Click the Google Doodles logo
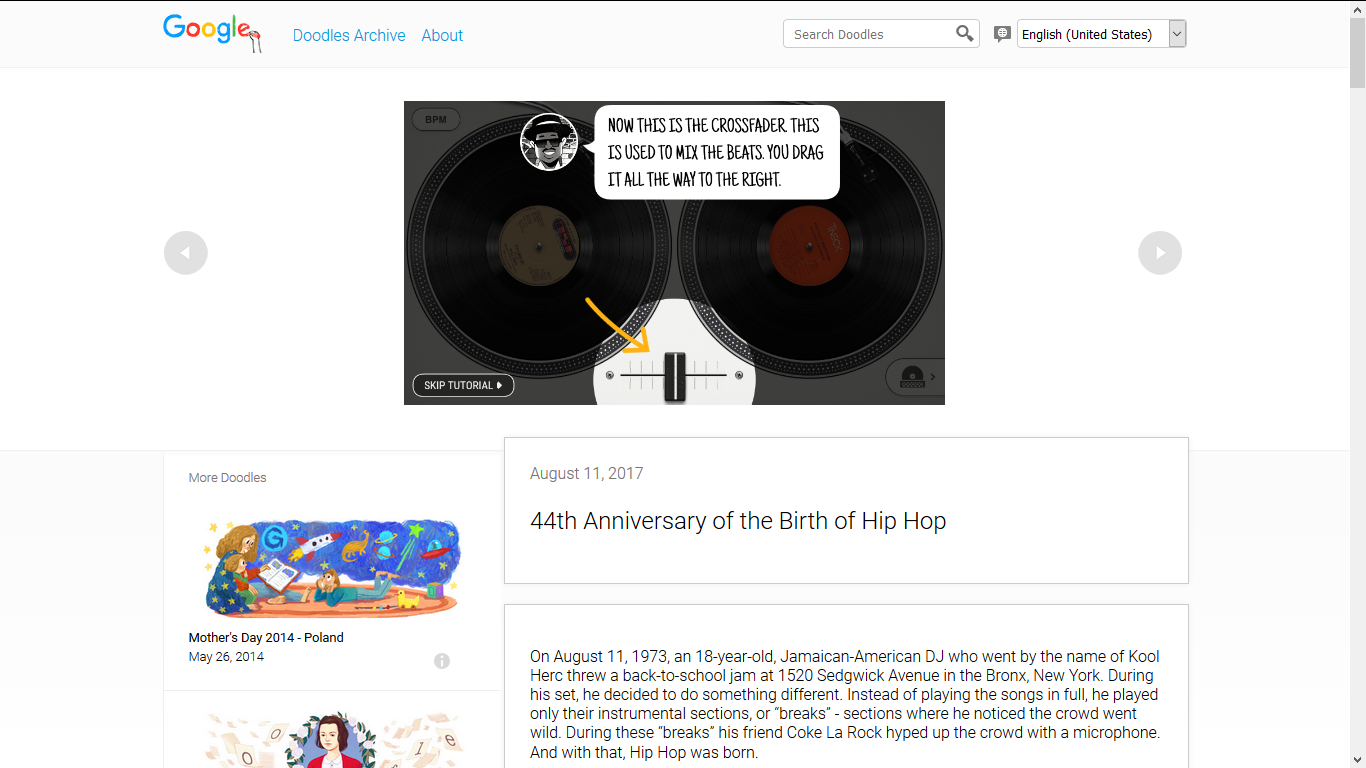Viewport: 1366px width, 768px height. 213,33
